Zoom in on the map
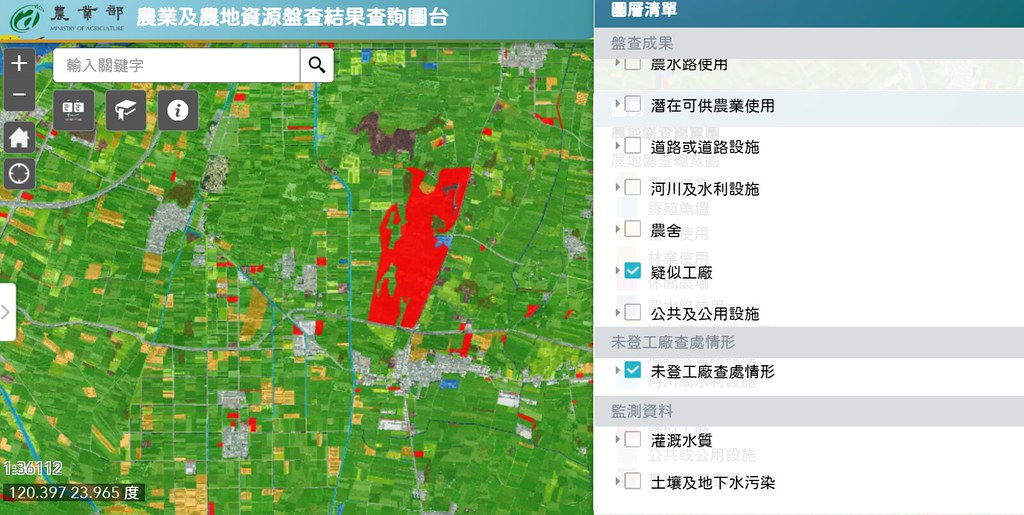 [x=19, y=64]
